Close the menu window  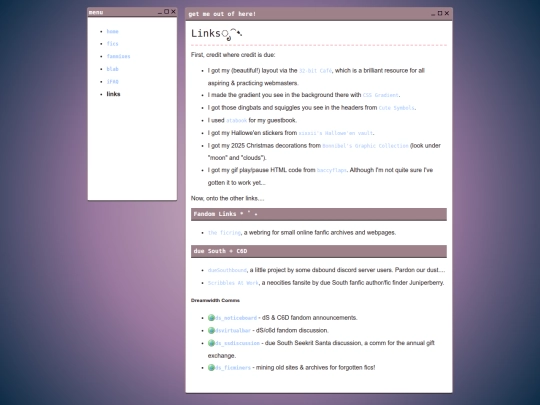point(173,12)
